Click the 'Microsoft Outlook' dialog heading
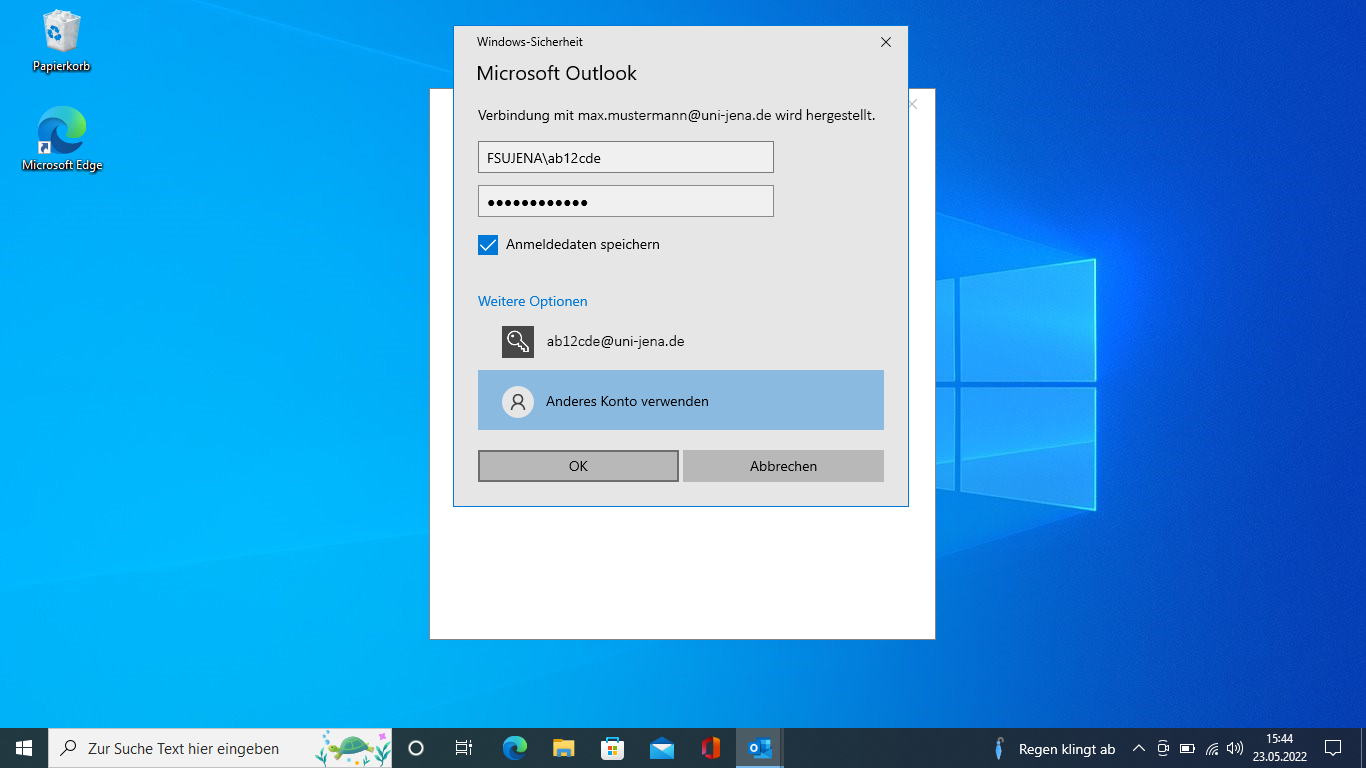Viewport: 1366px width, 768px height. tap(557, 73)
